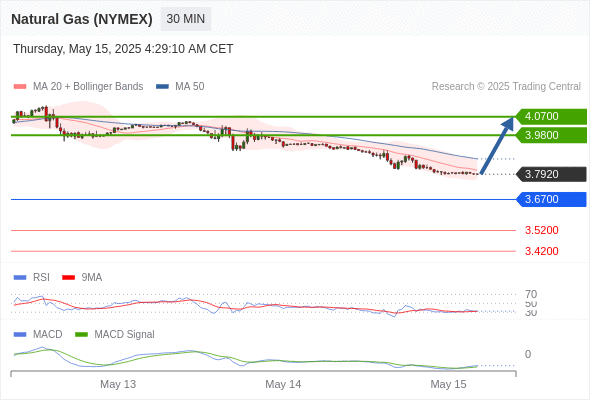The width and height of the screenshot is (590, 400).
Task: Click the MA 50 blue legend swatch
Action: tap(162, 87)
